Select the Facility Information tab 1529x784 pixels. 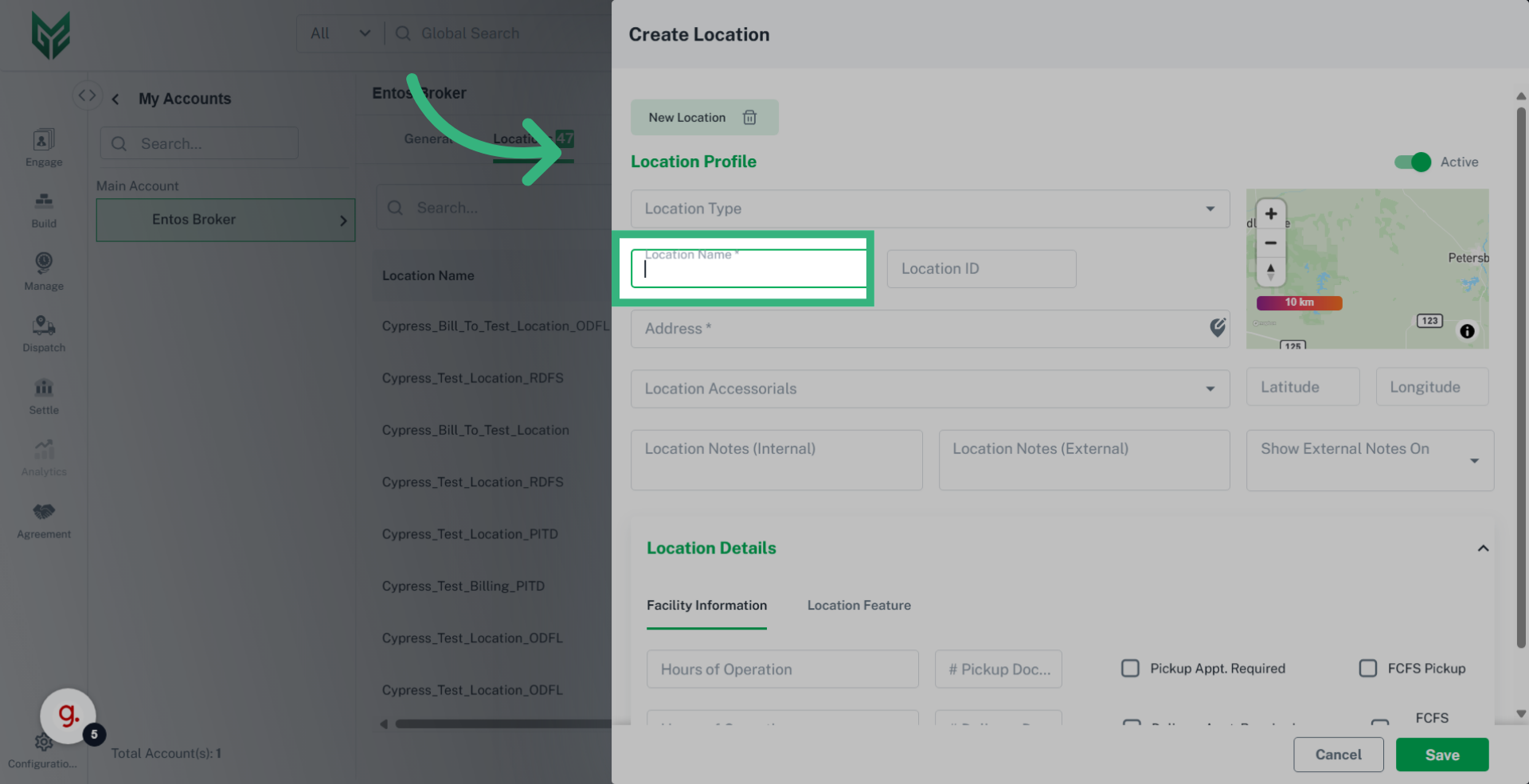click(706, 605)
